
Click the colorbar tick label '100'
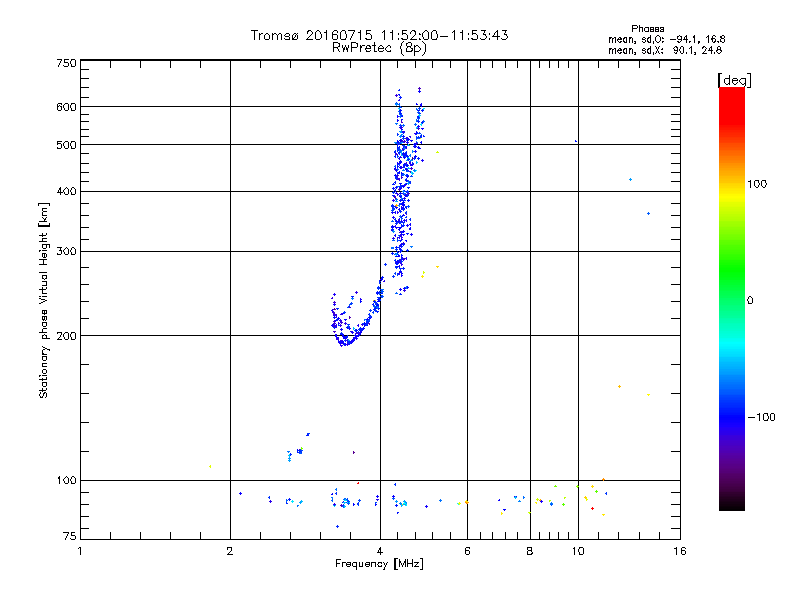(757, 184)
